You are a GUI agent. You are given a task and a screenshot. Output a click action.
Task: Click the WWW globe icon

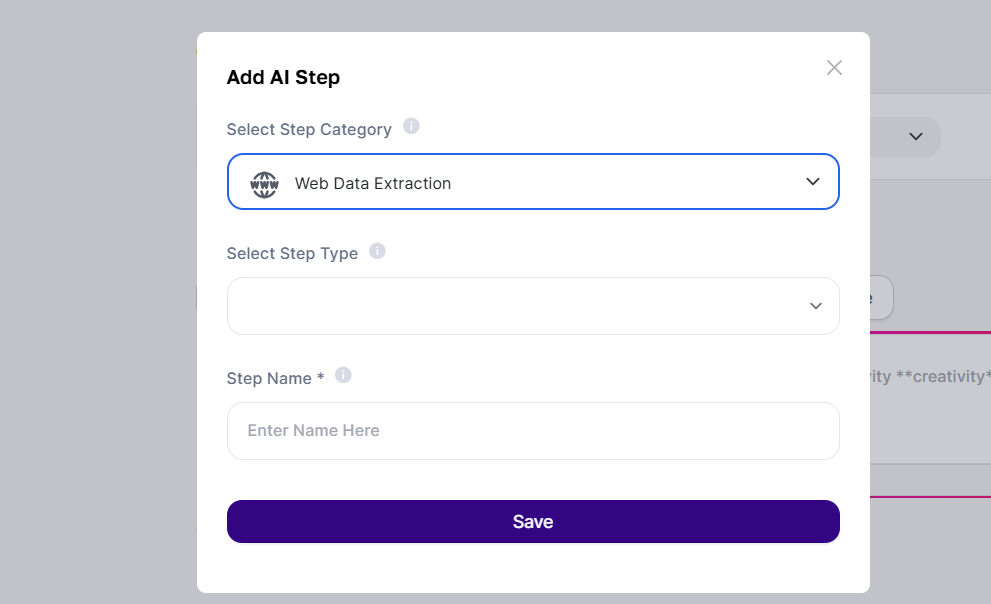tap(264, 184)
